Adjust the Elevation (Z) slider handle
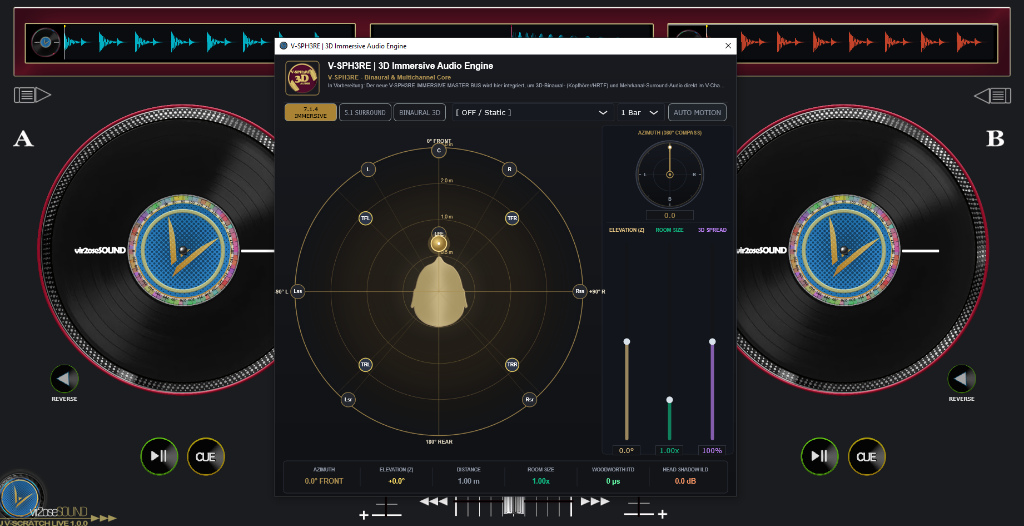Screen dimensions: 1024x526 627,342
